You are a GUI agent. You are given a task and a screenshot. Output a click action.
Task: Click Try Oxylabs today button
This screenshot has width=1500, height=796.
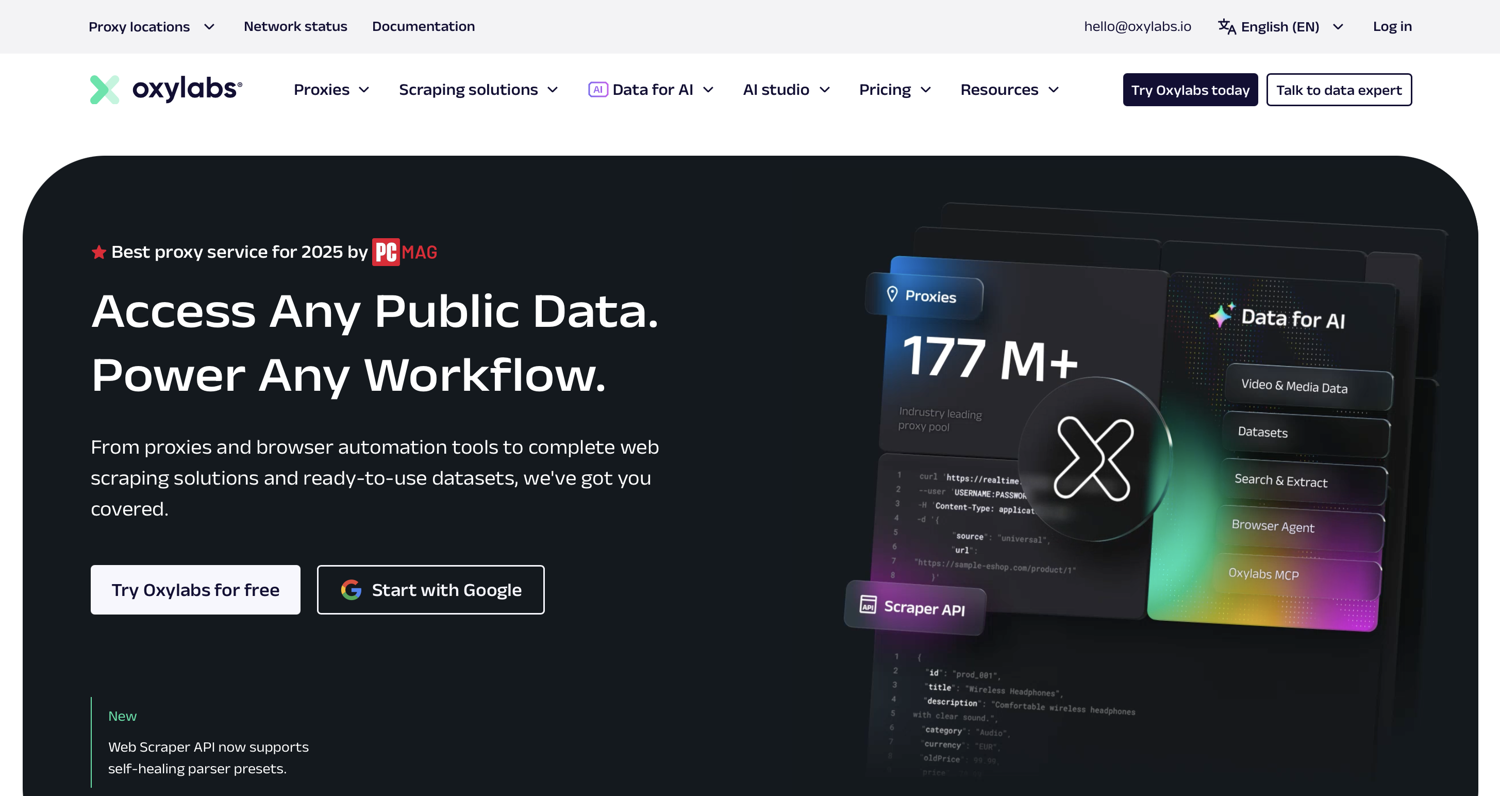[1190, 90]
